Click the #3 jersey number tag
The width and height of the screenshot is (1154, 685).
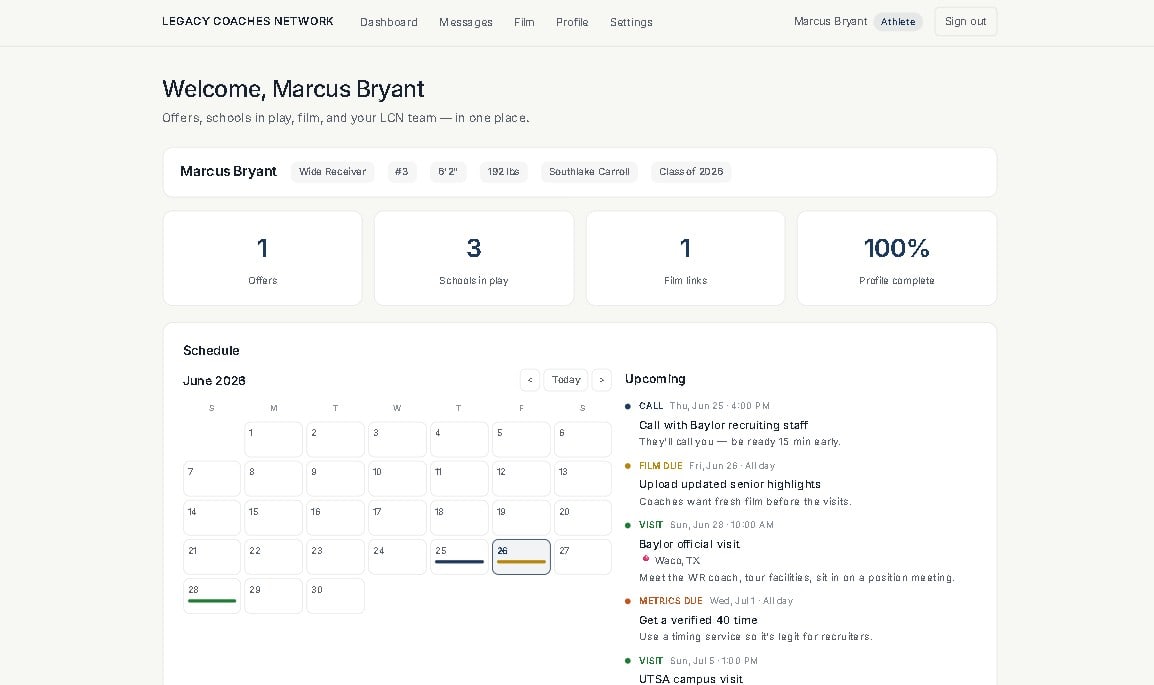point(402,172)
